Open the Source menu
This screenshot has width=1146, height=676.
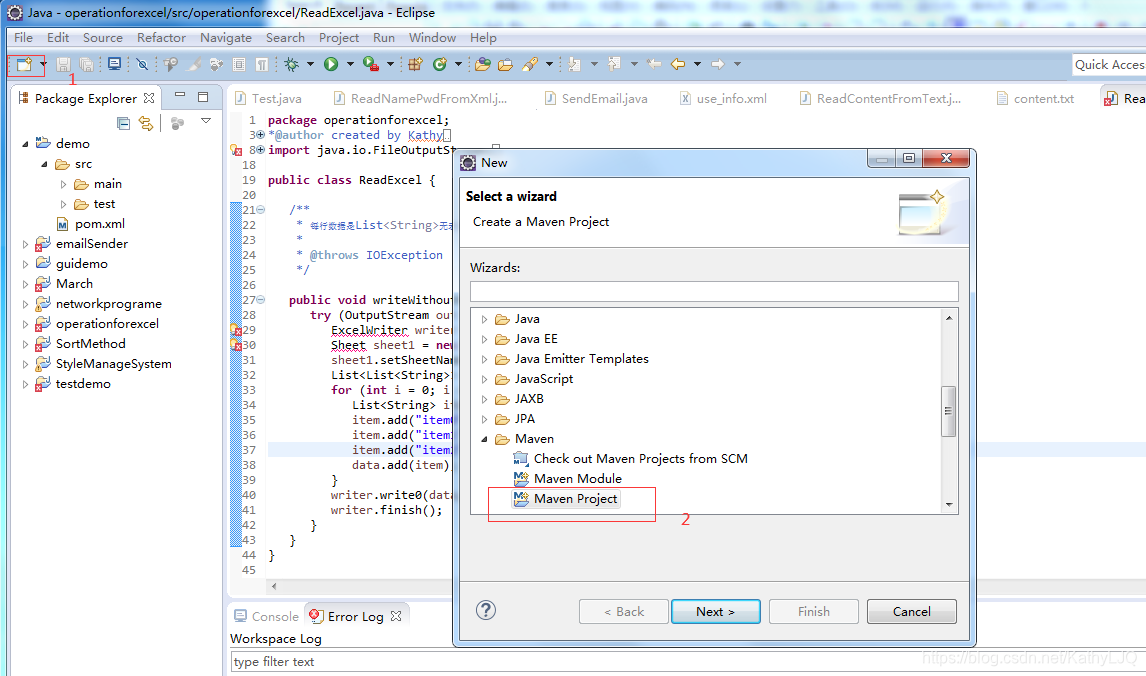pos(102,37)
